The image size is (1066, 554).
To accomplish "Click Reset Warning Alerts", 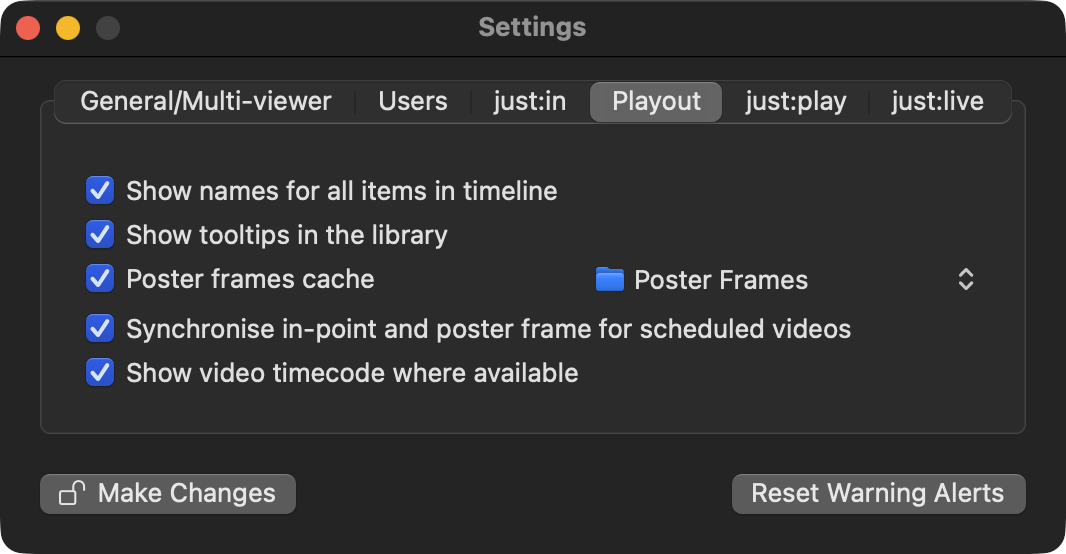I will [x=878, y=494].
